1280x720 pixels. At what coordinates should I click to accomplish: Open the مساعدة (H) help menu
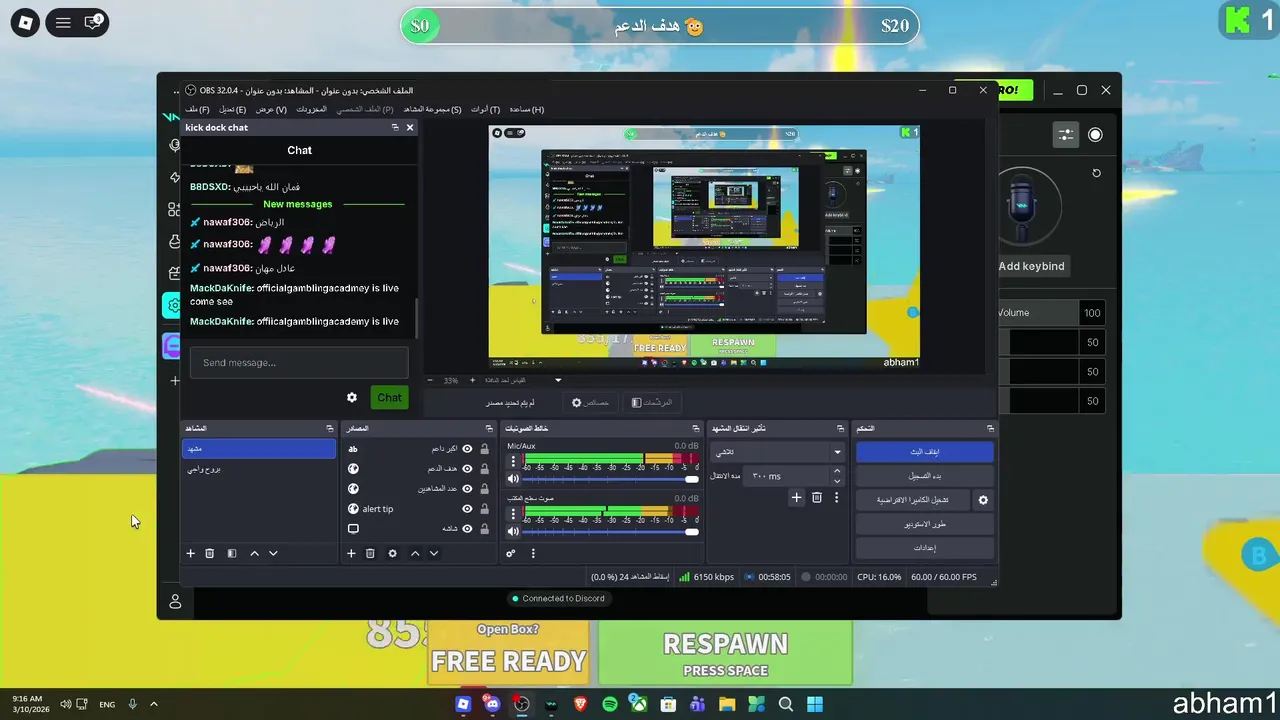(527, 109)
